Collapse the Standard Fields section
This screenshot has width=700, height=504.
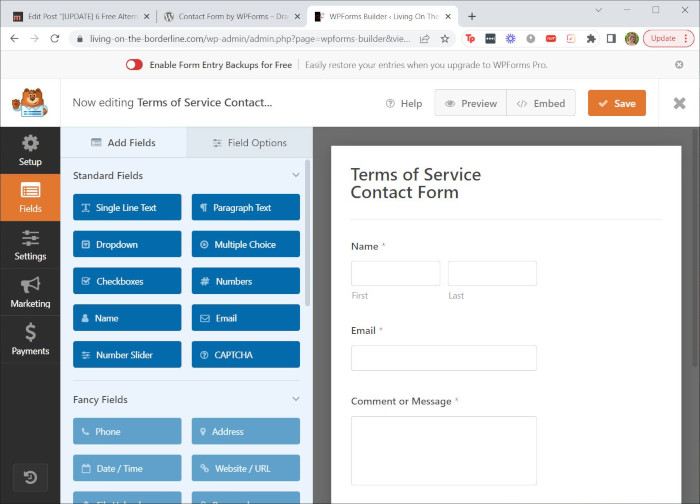click(296, 175)
